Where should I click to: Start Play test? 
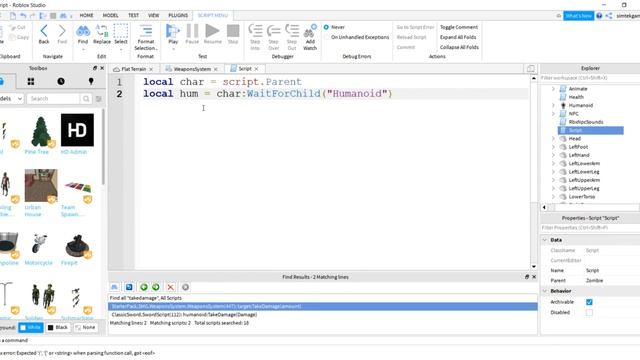[173, 34]
